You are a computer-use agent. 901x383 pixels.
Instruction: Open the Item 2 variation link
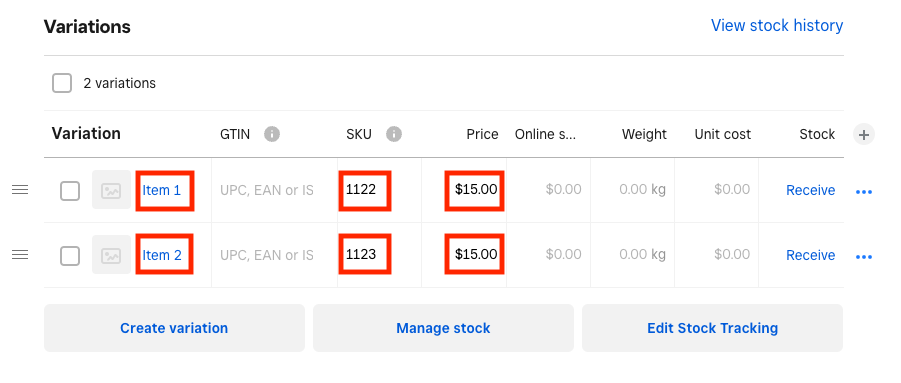(x=162, y=255)
